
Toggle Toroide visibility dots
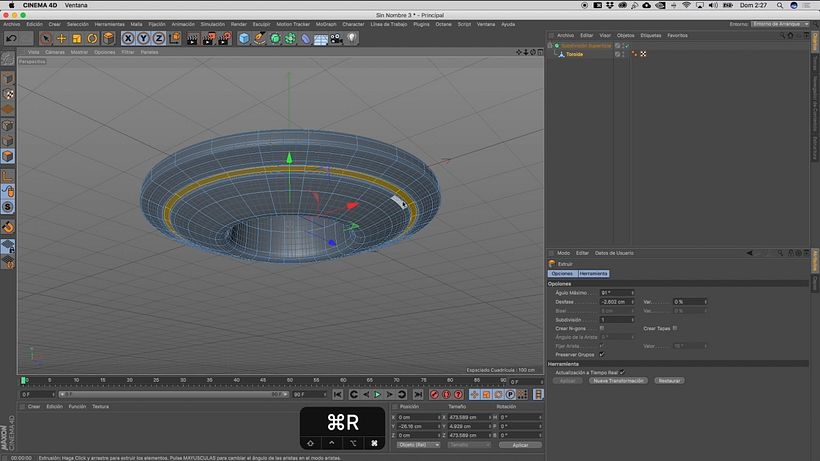[x=623, y=54]
